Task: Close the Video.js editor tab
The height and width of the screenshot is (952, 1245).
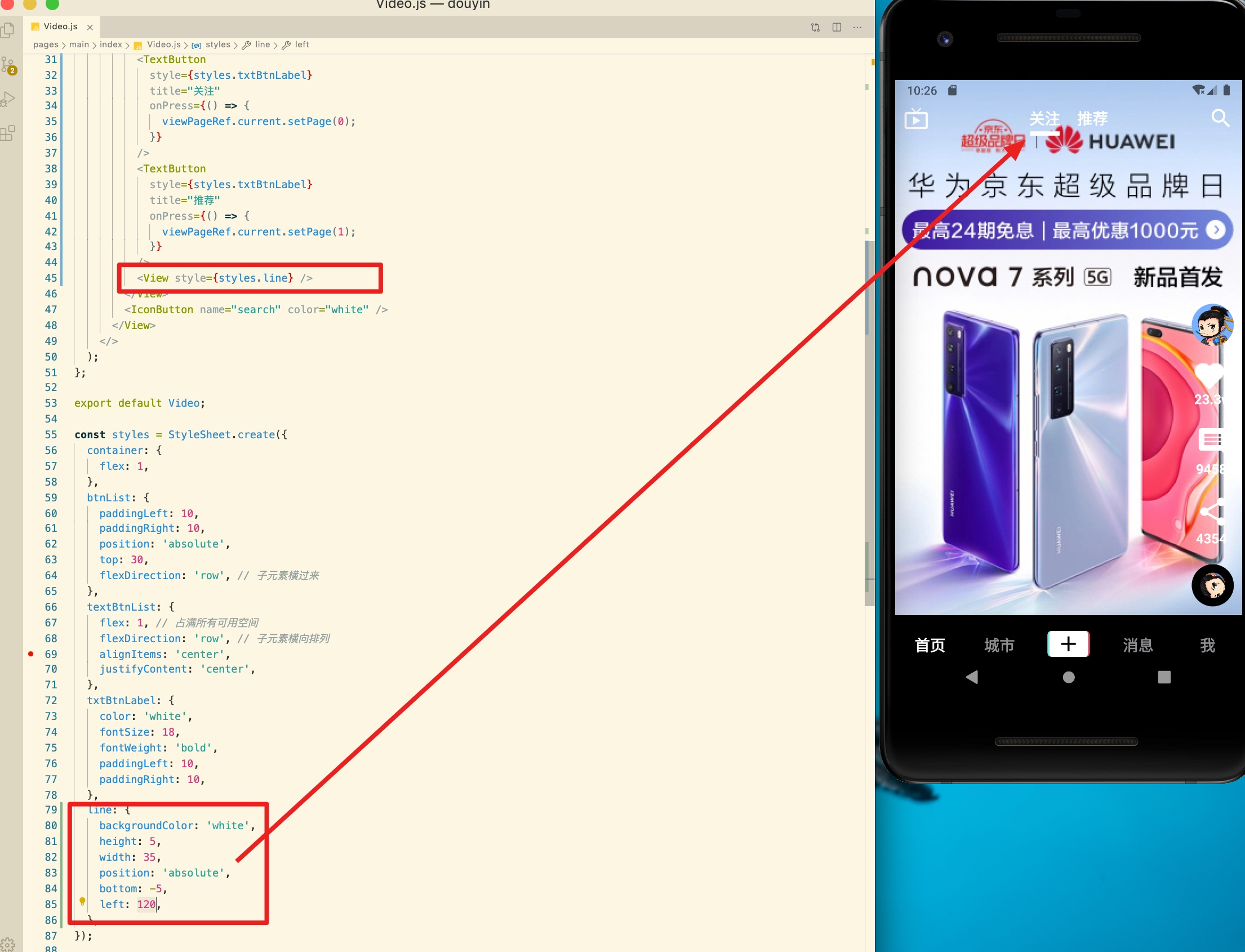Action: click(x=90, y=27)
